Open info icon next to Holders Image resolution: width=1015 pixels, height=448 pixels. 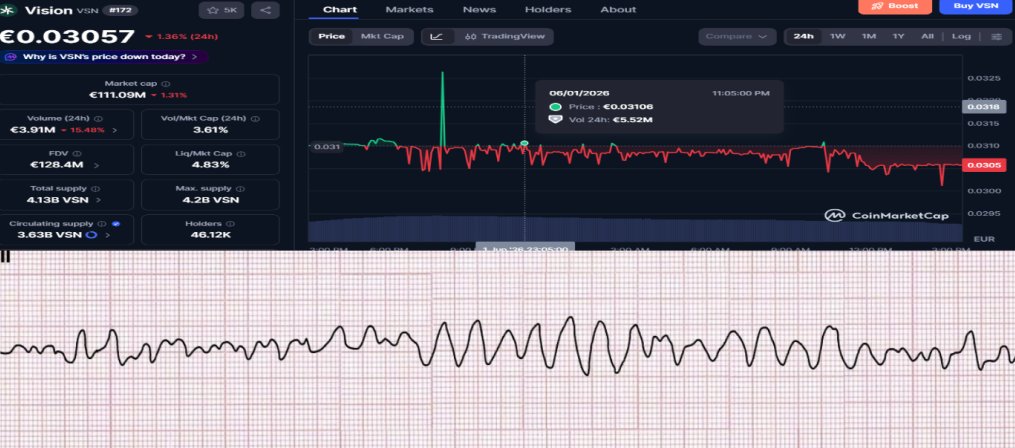231,223
